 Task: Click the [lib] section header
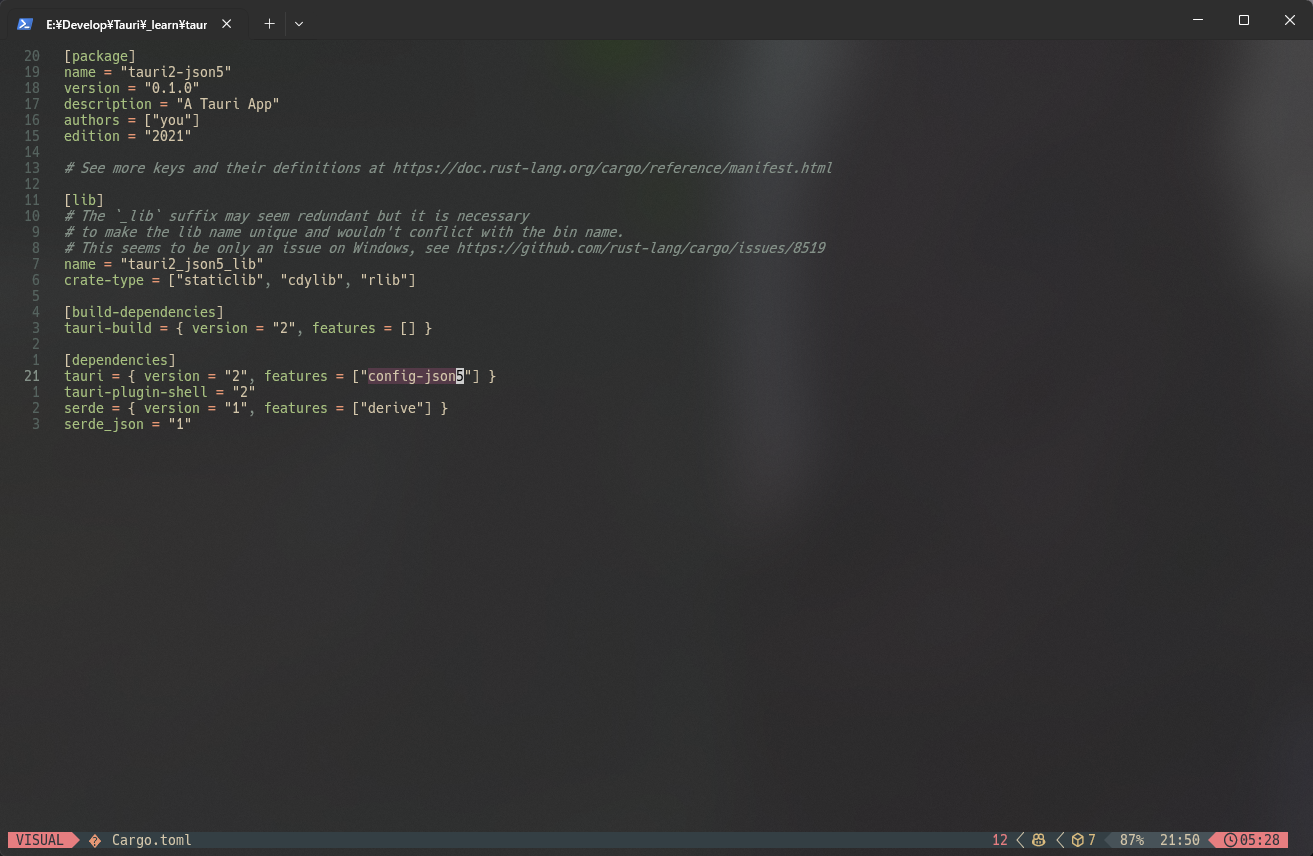tap(84, 200)
